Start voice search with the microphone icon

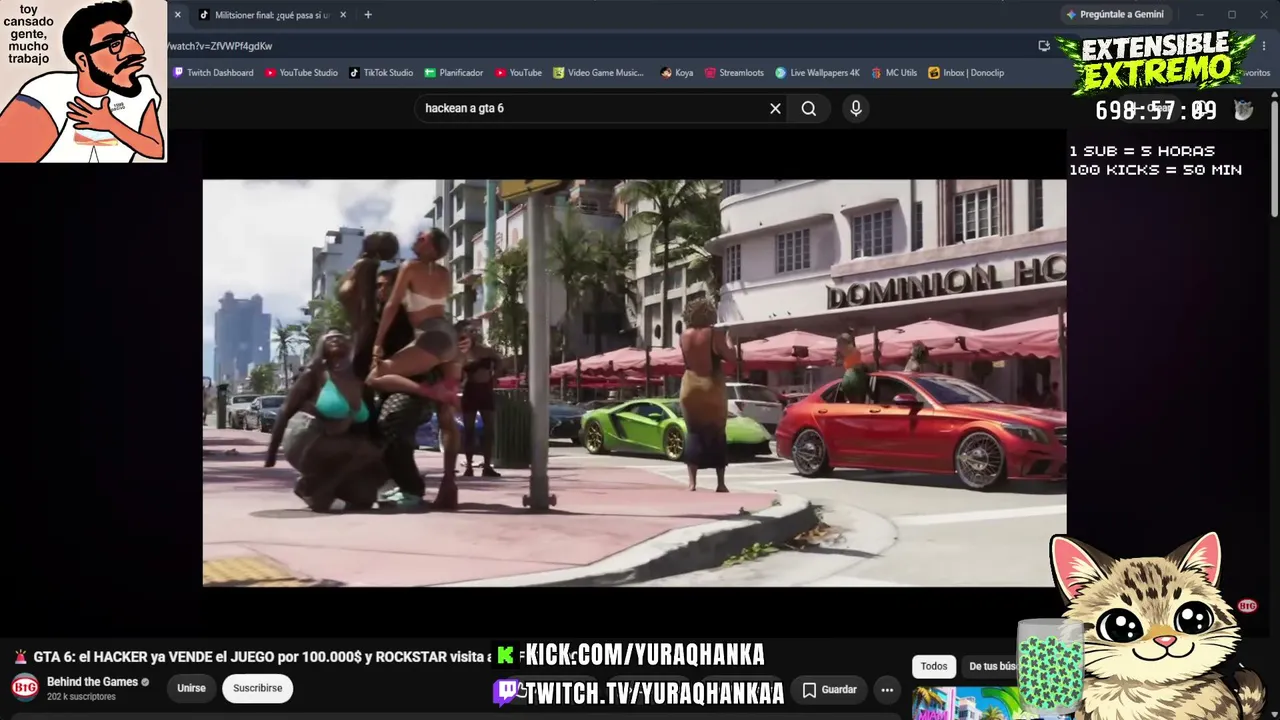[x=856, y=108]
